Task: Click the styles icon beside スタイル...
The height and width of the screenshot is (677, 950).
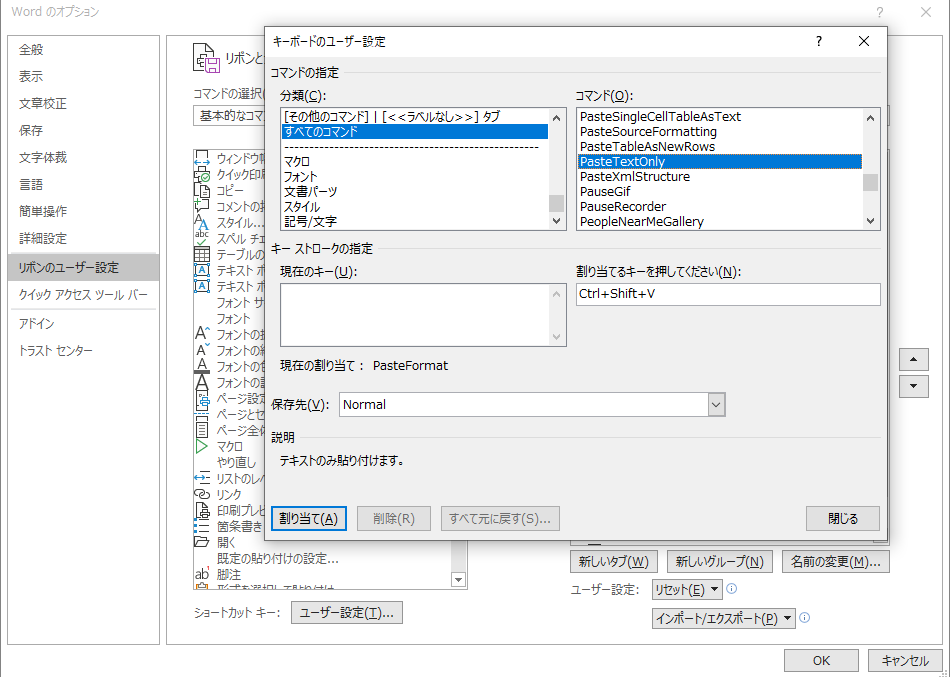Action: [x=202, y=222]
